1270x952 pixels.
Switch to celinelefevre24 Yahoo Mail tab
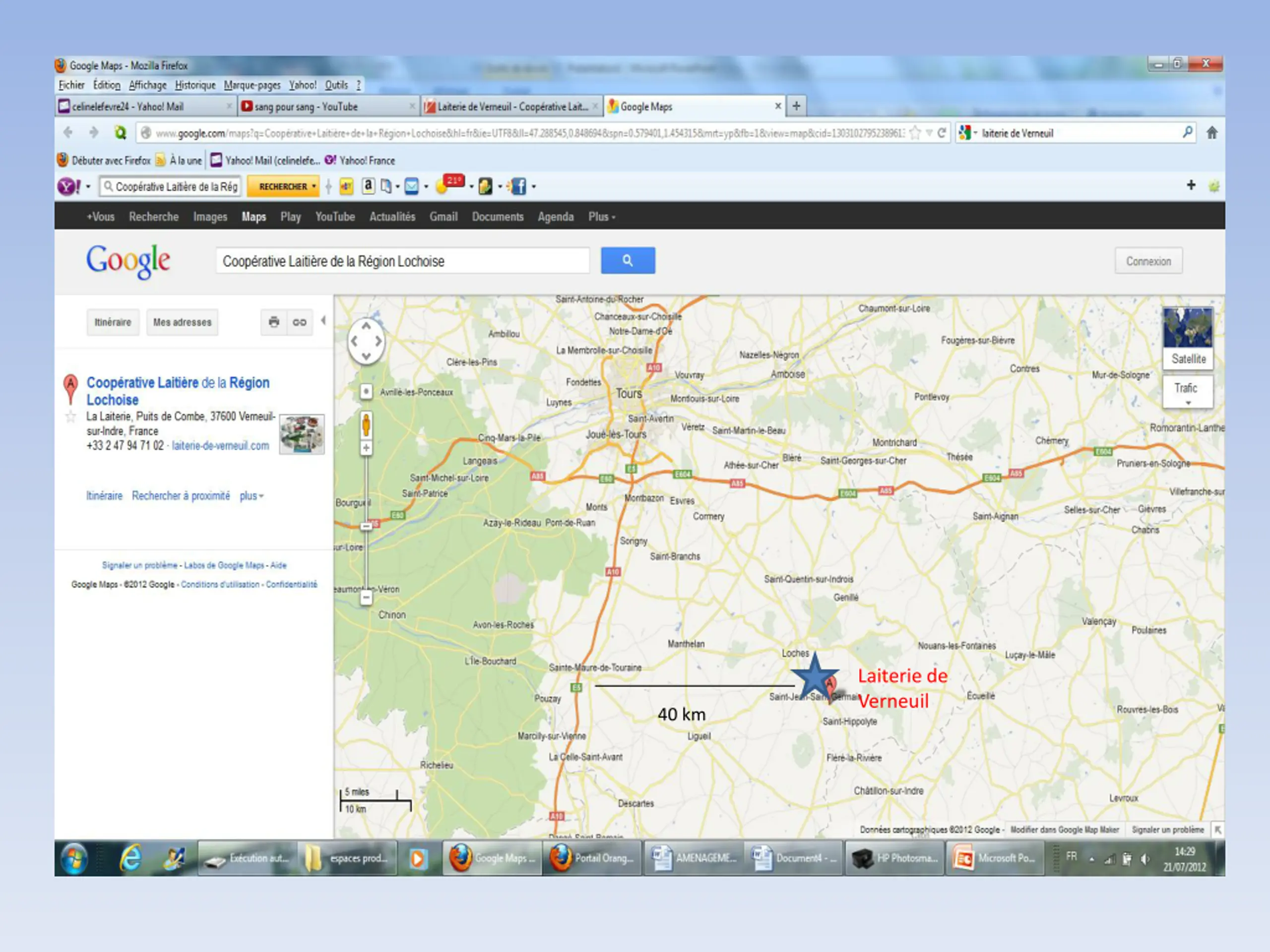pos(146,106)
